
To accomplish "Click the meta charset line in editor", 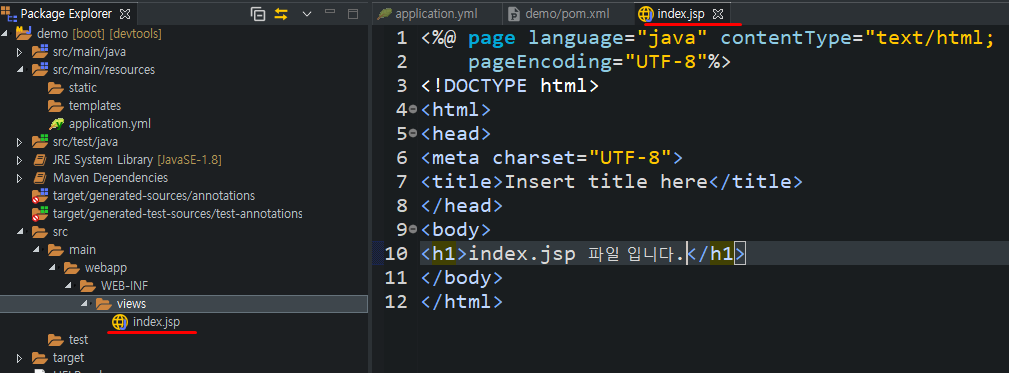I will point(551,158).
